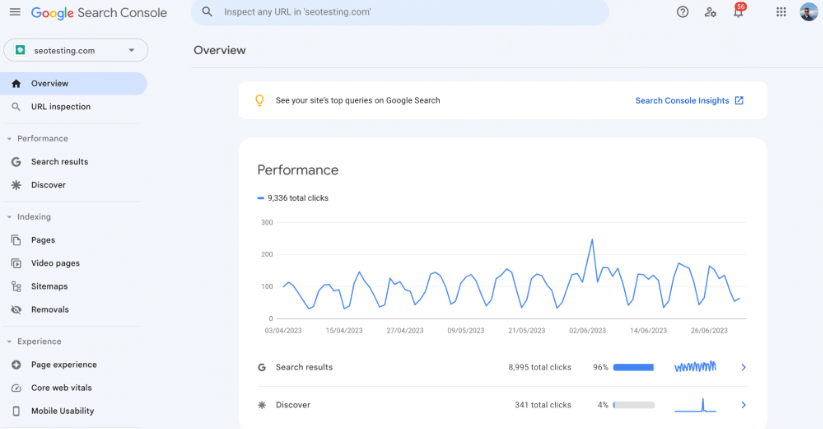Click the Google icon in Search results row
Image resolution: width=823 pixels, height=429 pixels.
[x=262, y=367]
